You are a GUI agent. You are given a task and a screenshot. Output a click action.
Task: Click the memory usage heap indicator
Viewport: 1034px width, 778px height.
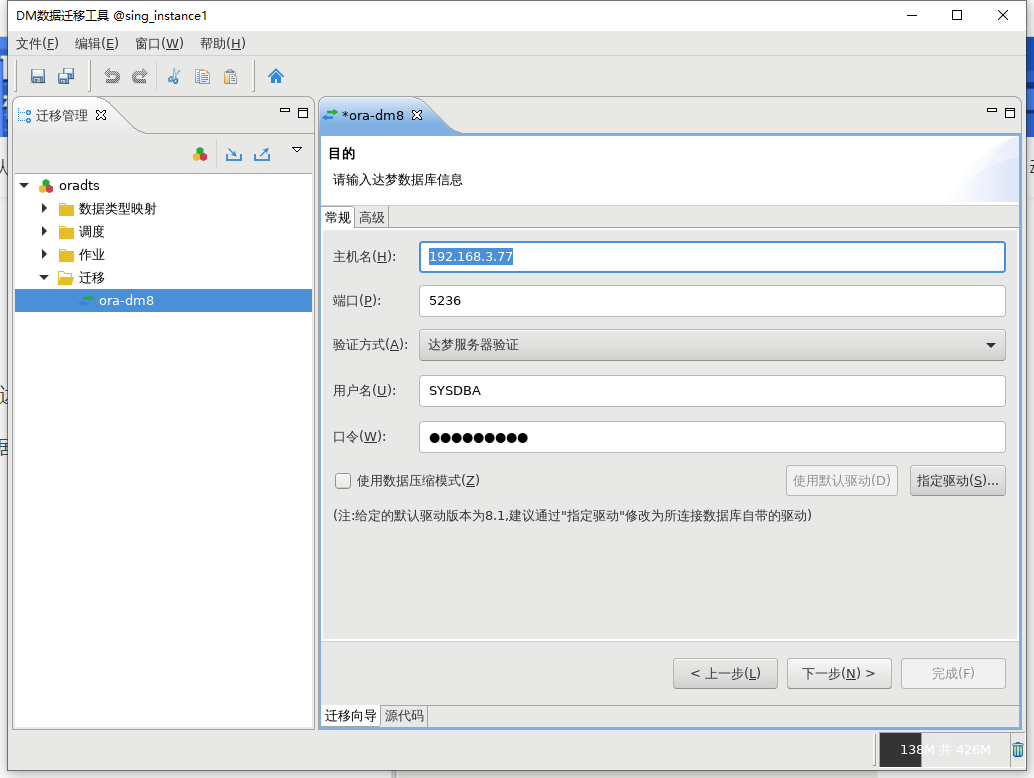pos(944,750)
